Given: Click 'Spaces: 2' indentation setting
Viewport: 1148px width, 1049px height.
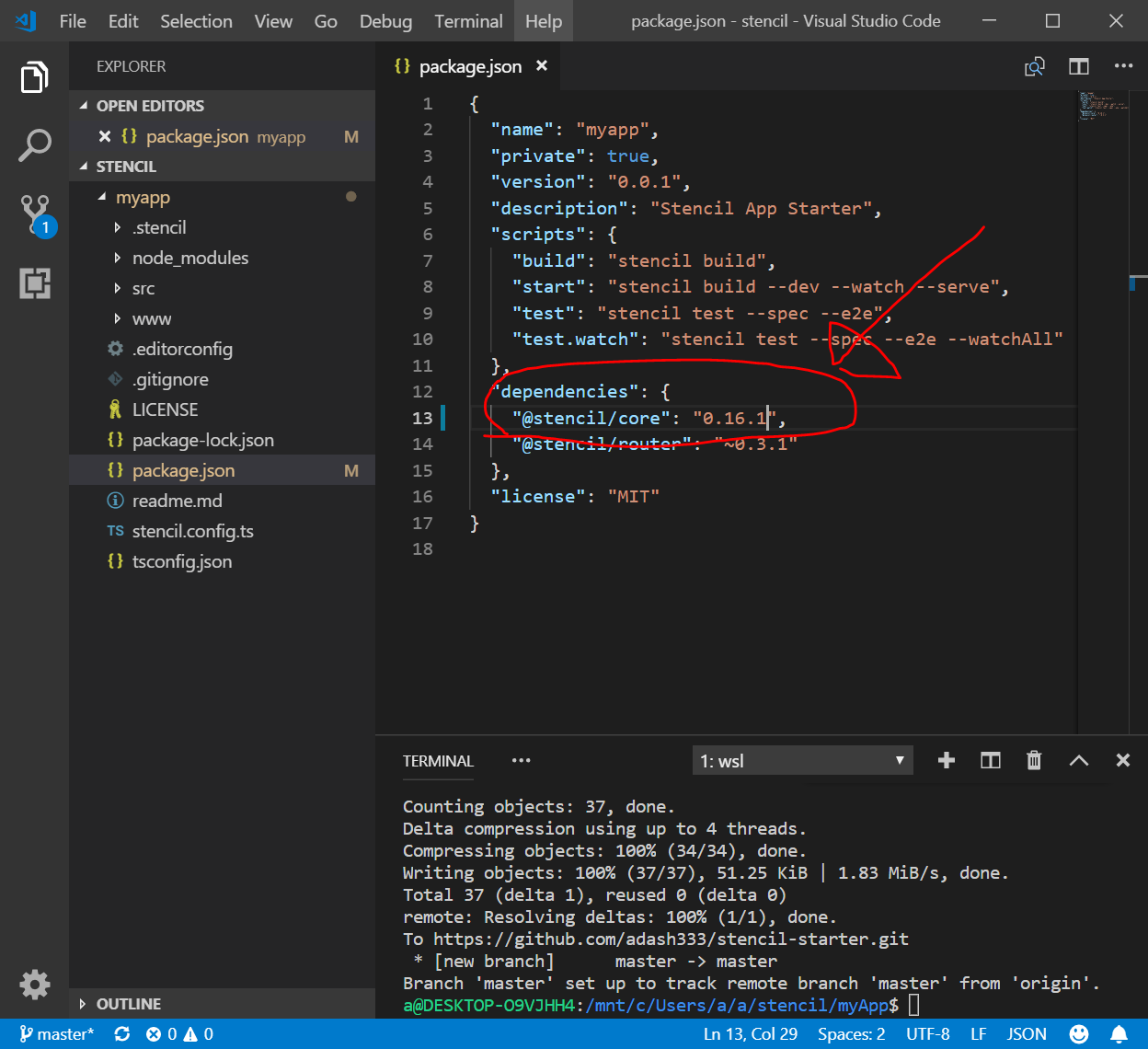Looking at the screenshot, I should (851, 1034).
